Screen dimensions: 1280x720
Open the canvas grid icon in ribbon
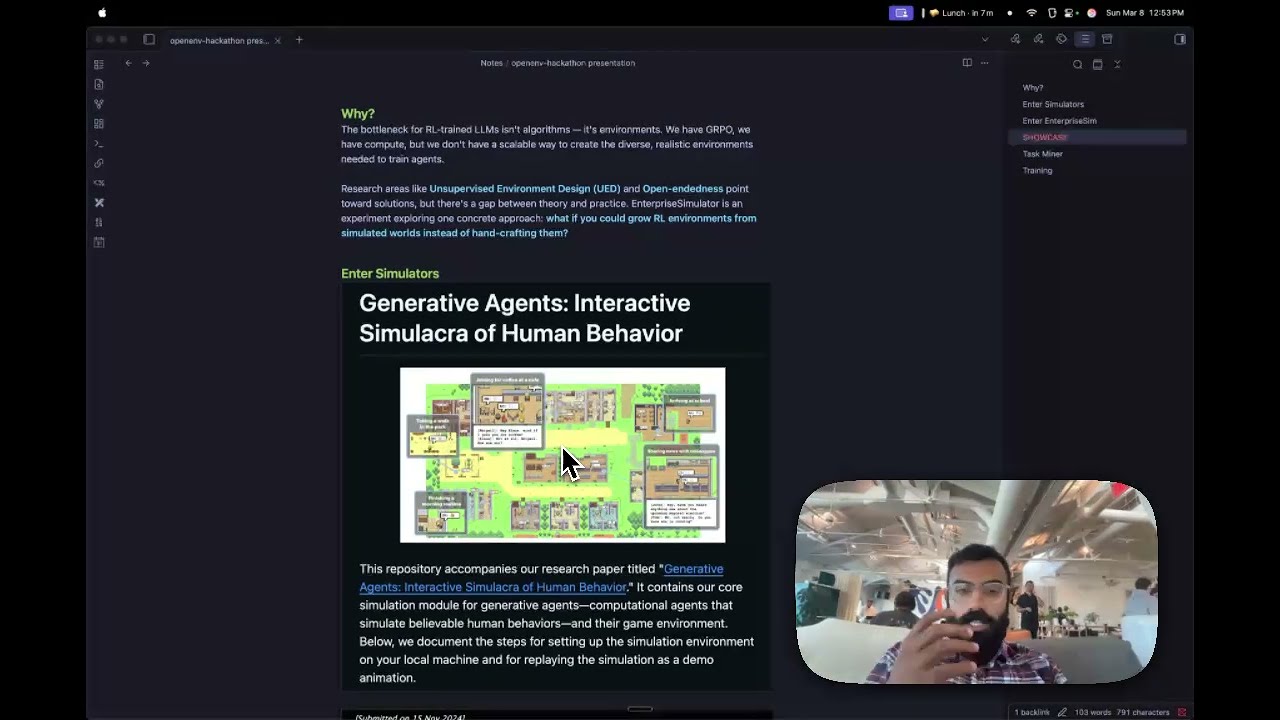tap(99, 124)
